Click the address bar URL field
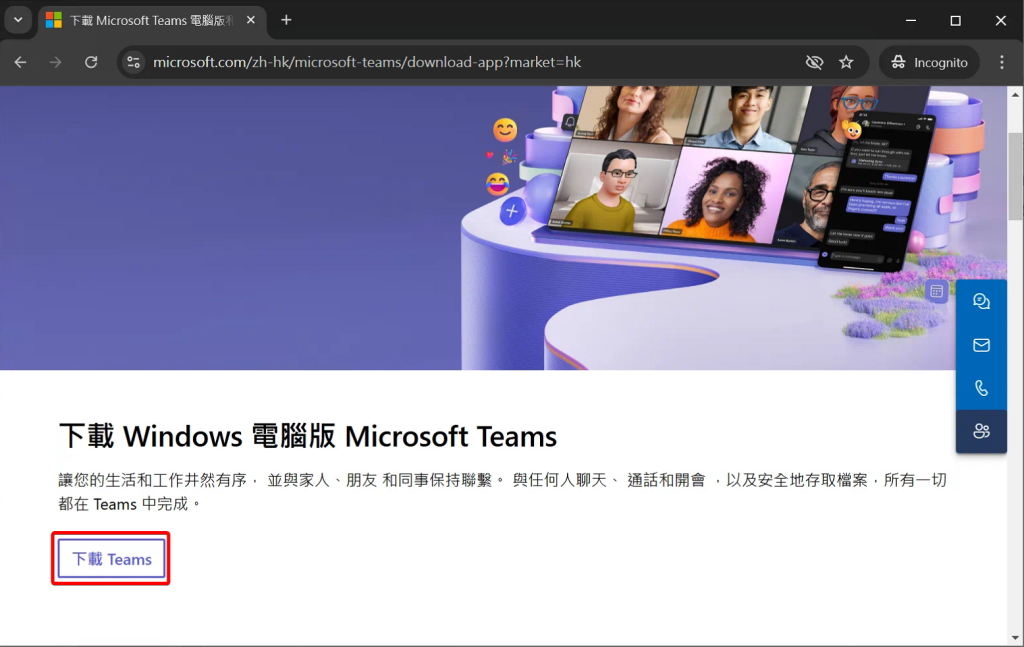1024x647 pixels. [400, 62]
